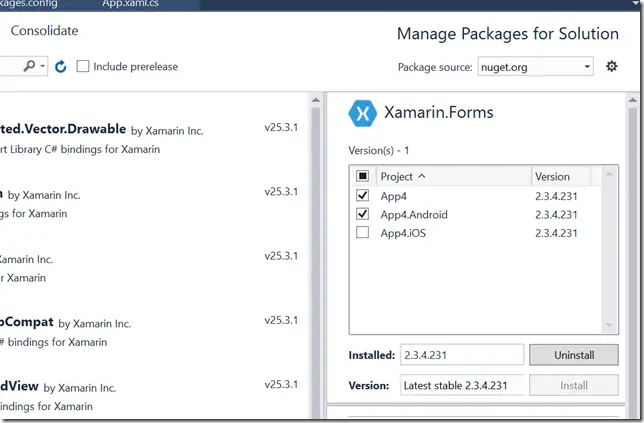Select the App4.iOS project row
Image resolution: width=644 pixels, height=423 pixels.
(x=476, y=233)
